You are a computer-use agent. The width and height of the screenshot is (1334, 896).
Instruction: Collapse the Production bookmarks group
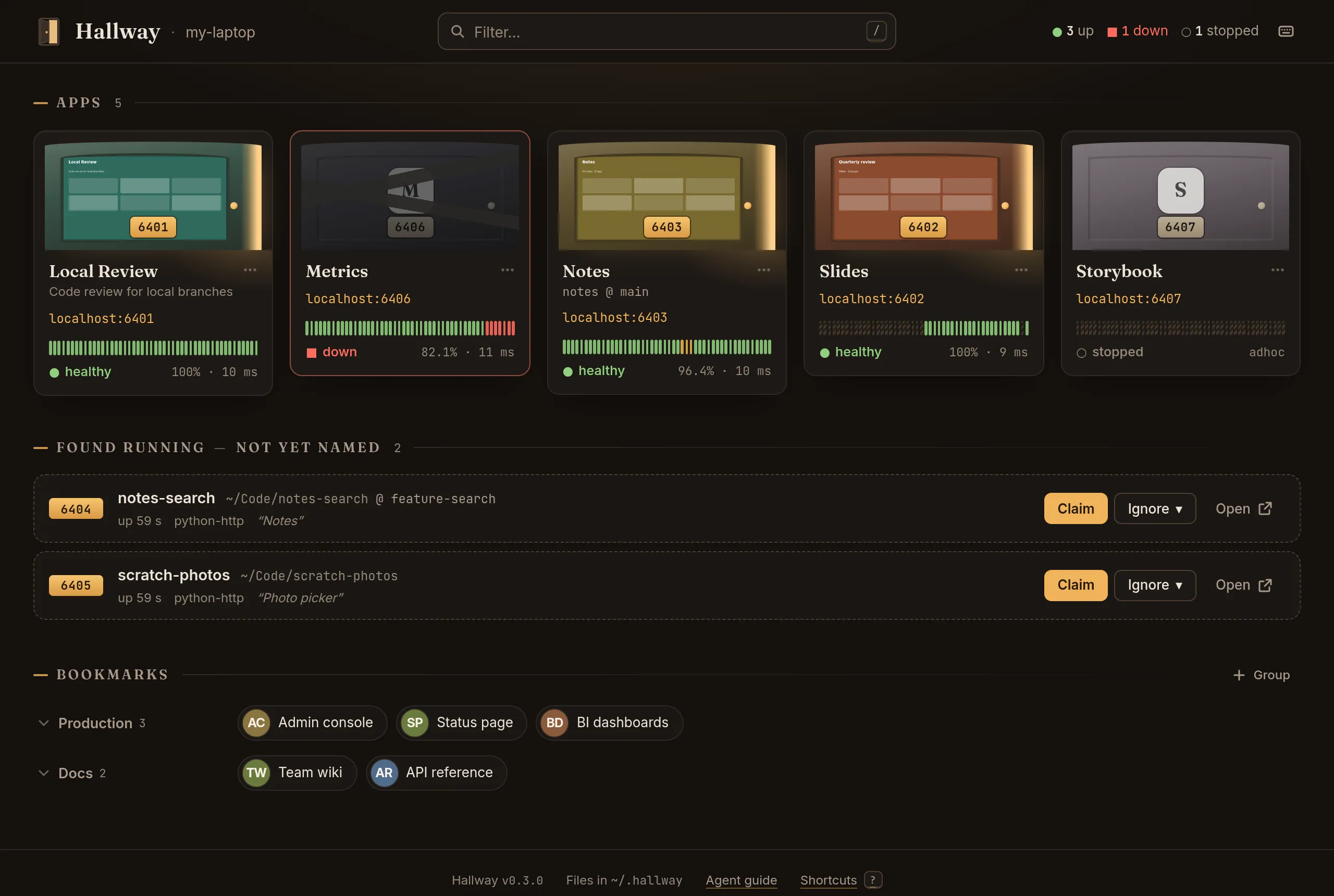point(43,723)
